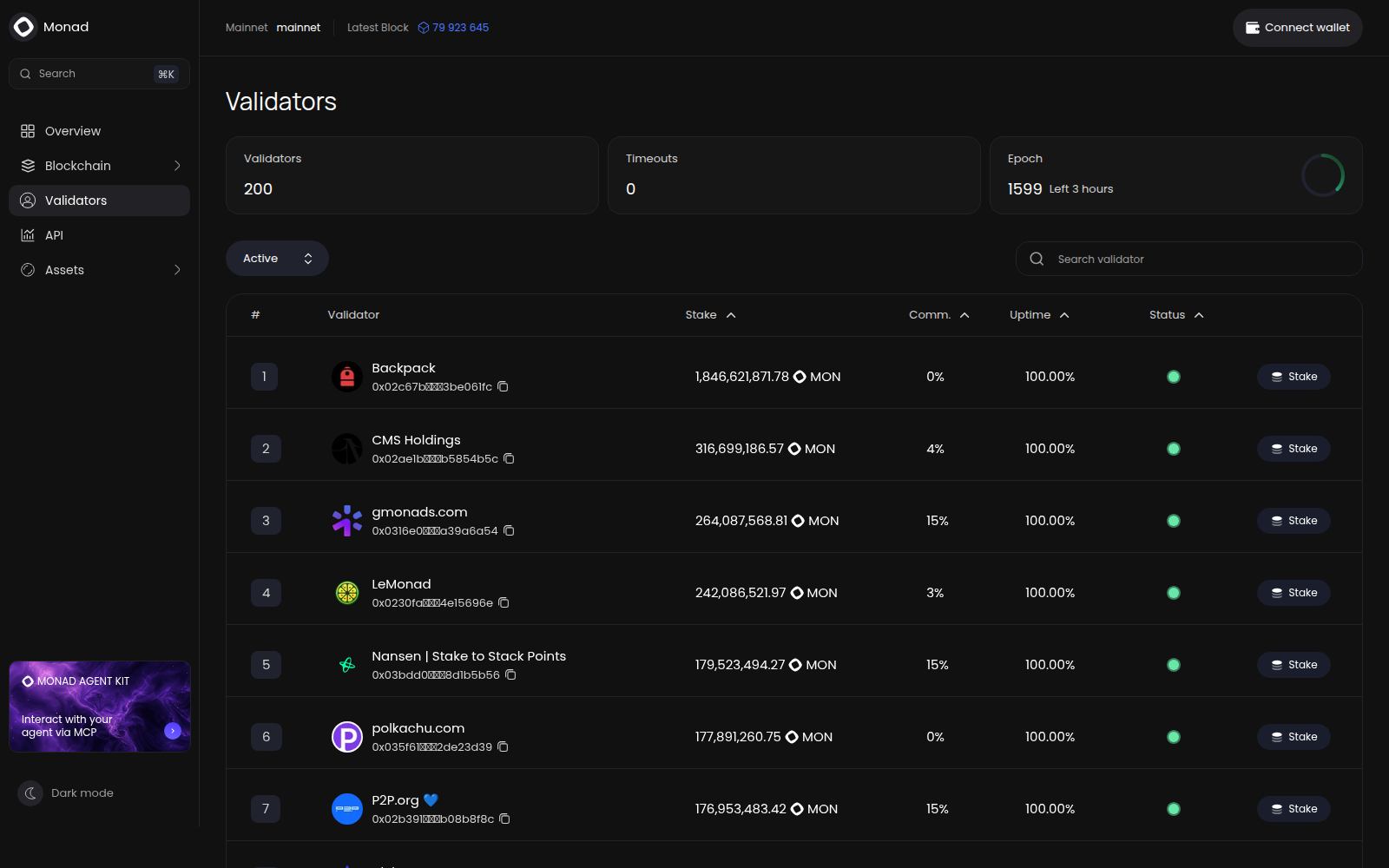Click the Backpack validator logo
This screenshot has width=1389, height=868.
click(x=347, y=377)
